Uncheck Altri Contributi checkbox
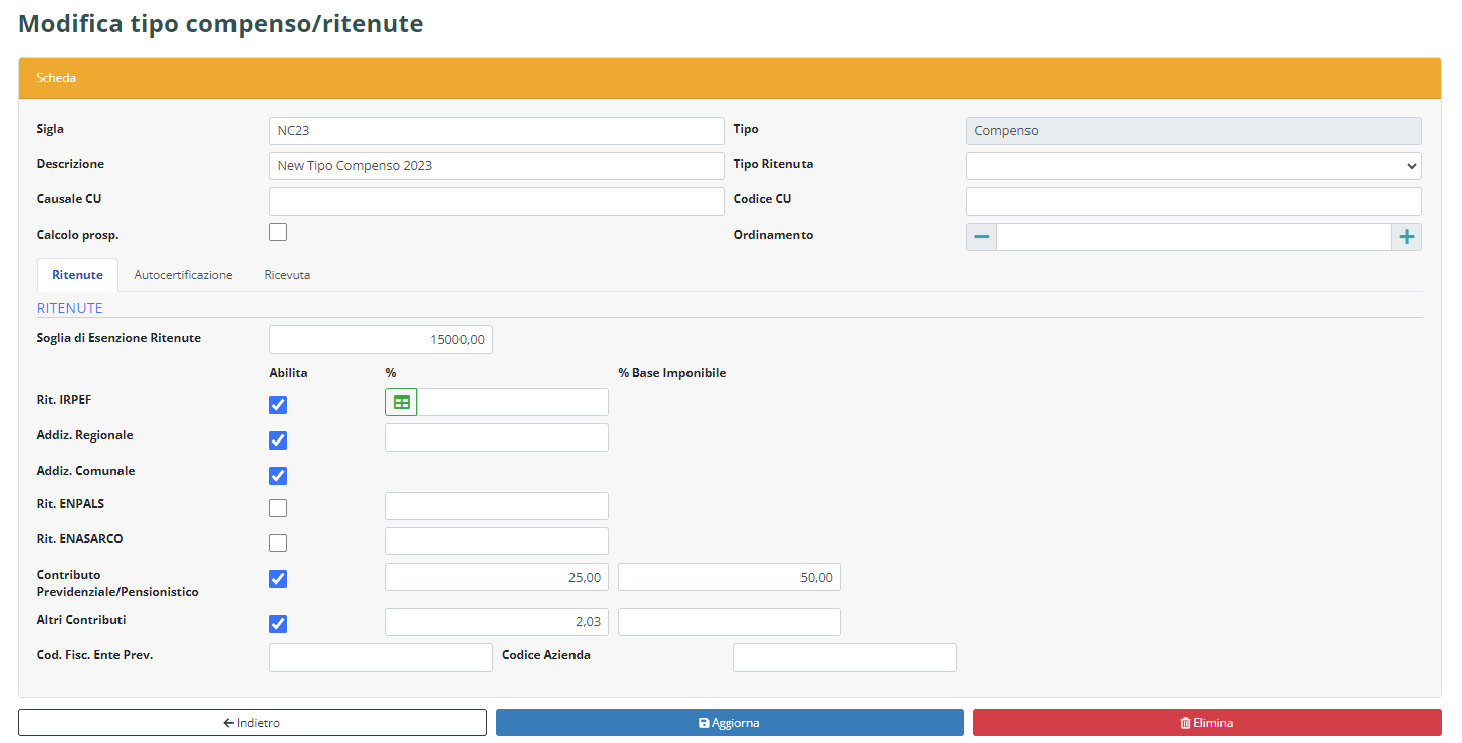 point(278,624)
